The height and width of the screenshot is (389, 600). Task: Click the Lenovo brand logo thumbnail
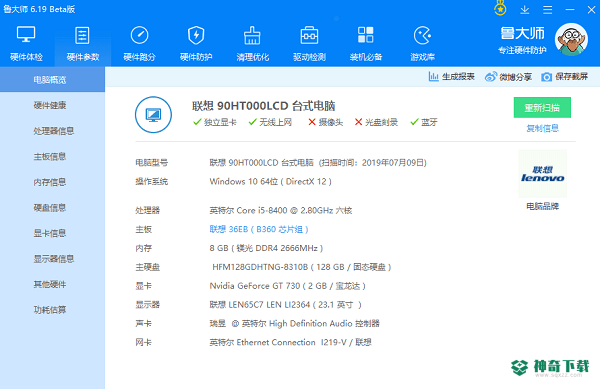[x=542, y=174]
